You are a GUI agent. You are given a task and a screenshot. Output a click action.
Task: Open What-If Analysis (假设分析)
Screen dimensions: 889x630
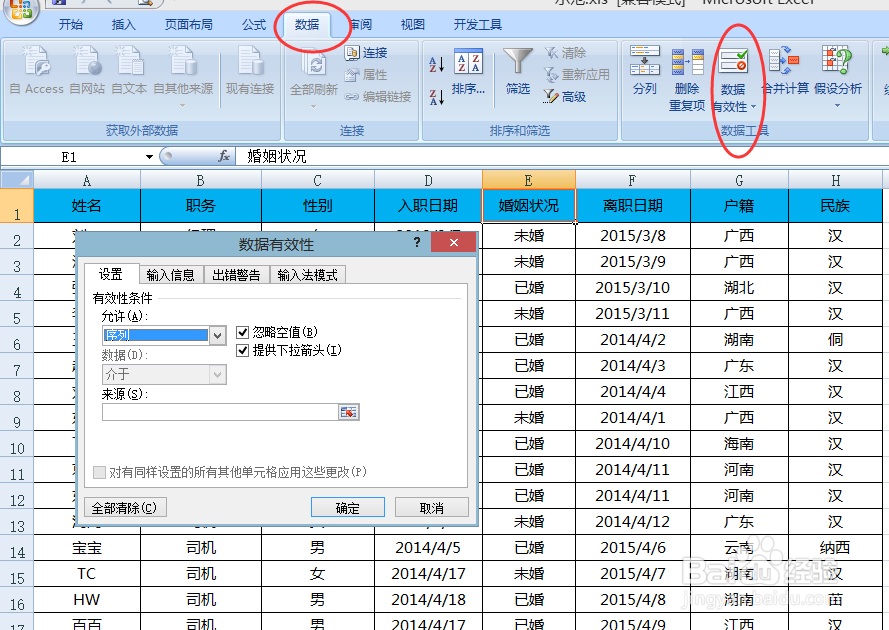coord(837,77)
